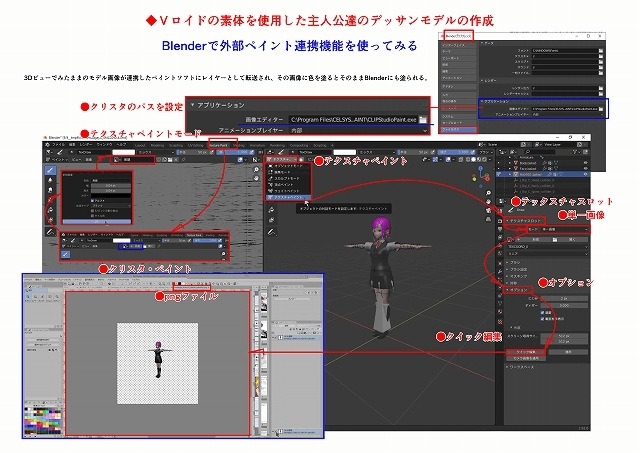This screenshot has width=640, height=453.
Task: Click folder icon beside render output path
Action: click(x=601, y=88)
